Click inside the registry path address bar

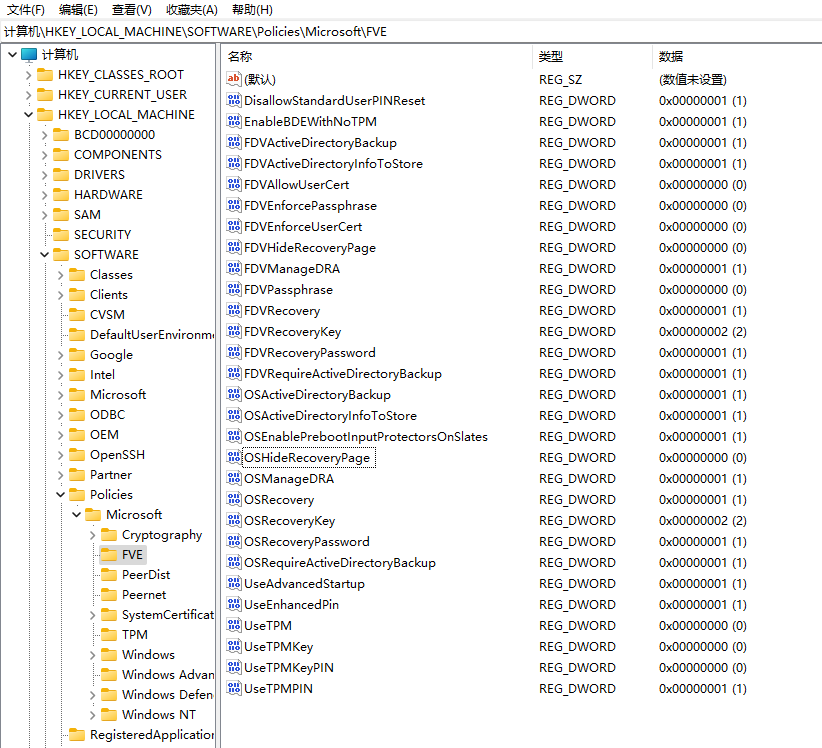coord(400,31)
